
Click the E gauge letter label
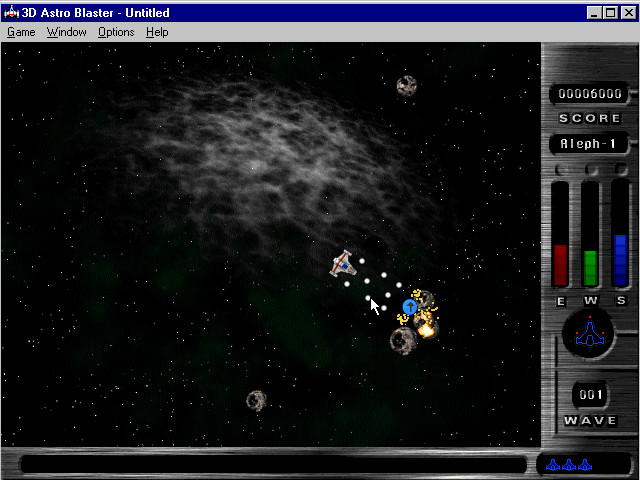click(x=561, y=301)
